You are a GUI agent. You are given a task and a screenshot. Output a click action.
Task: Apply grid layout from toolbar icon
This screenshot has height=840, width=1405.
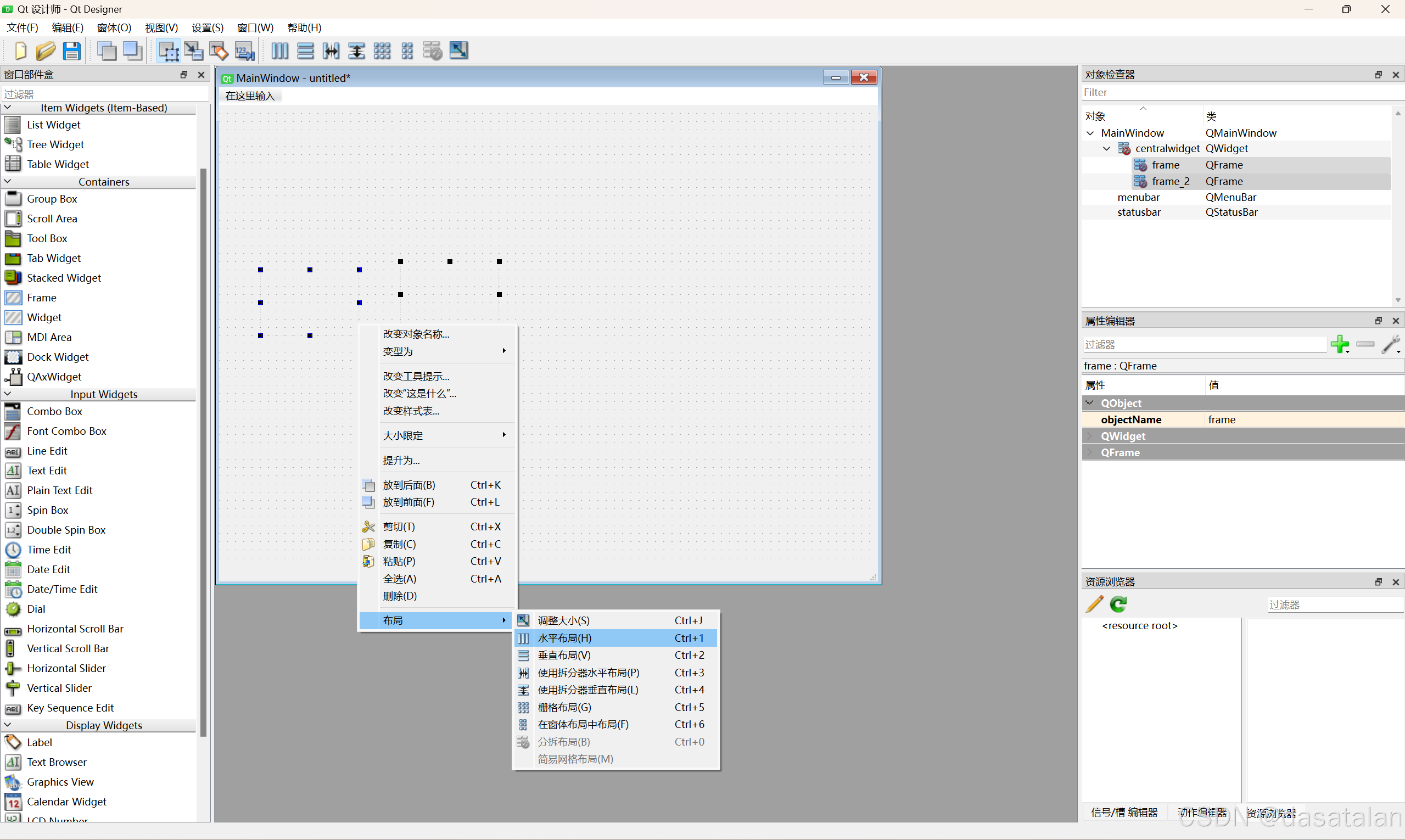pos(382,51)
